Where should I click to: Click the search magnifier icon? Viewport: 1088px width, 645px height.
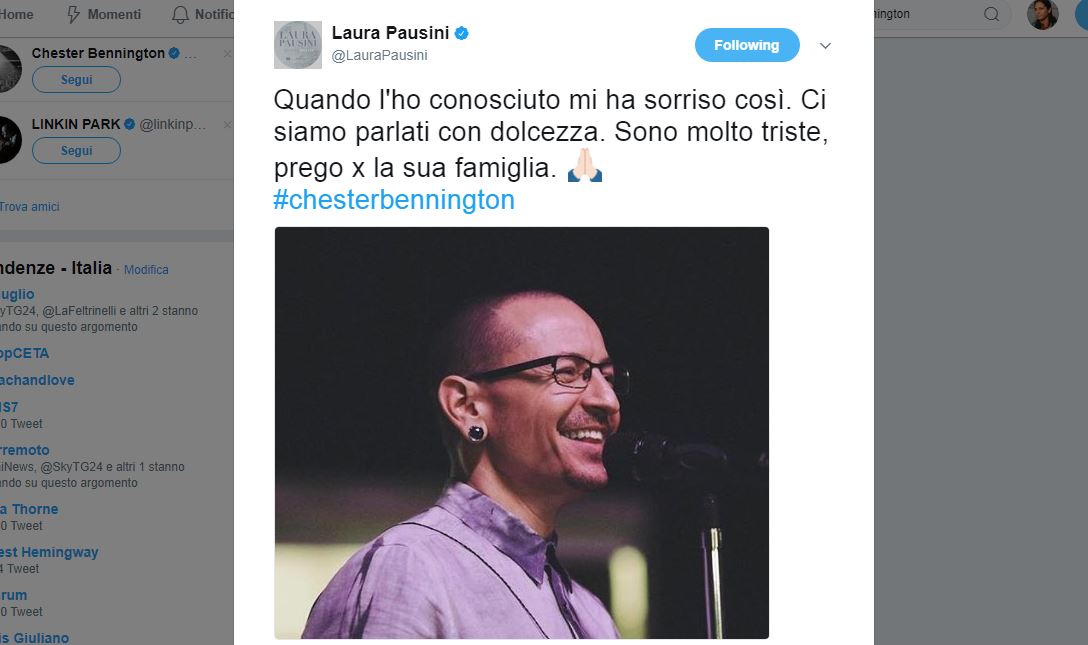pos(992,14)
